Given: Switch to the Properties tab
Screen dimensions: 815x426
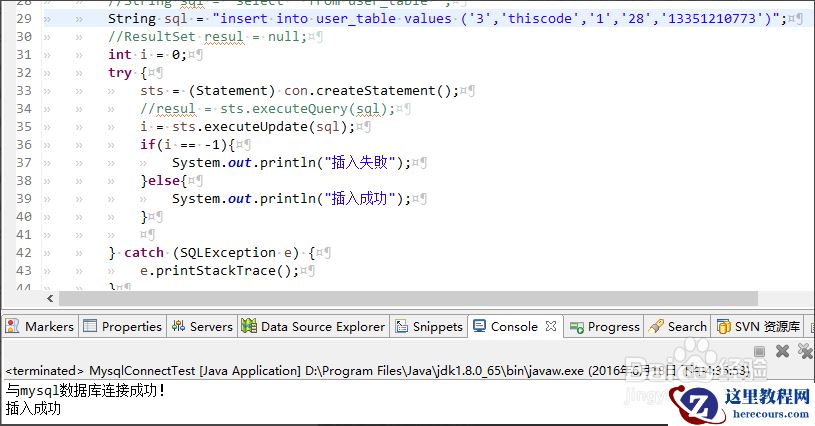Looking at the screenshot, I should (x=123, y=326).
